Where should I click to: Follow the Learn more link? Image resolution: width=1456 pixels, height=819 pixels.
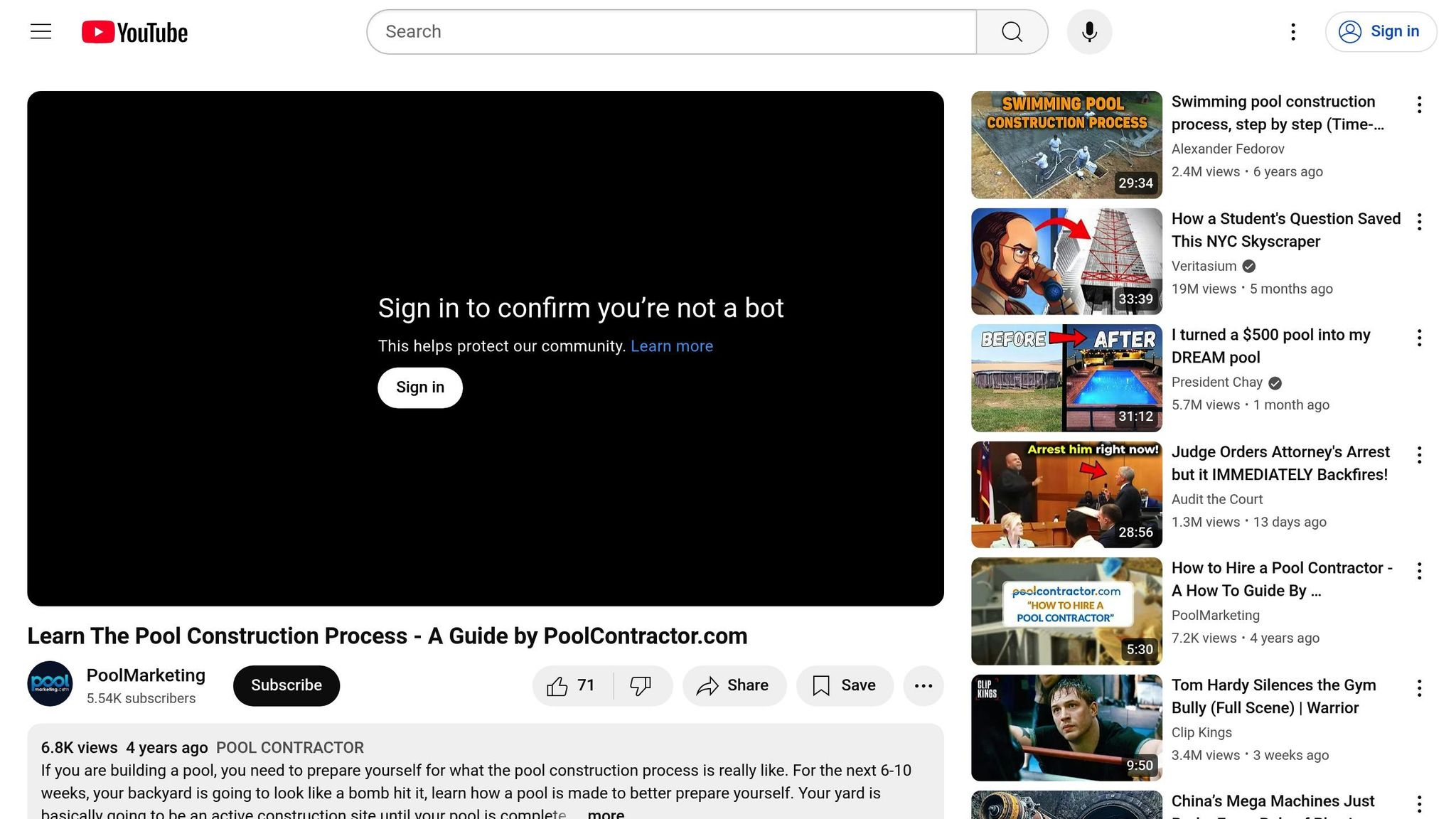pyautogui.click(x=671, y=346)
